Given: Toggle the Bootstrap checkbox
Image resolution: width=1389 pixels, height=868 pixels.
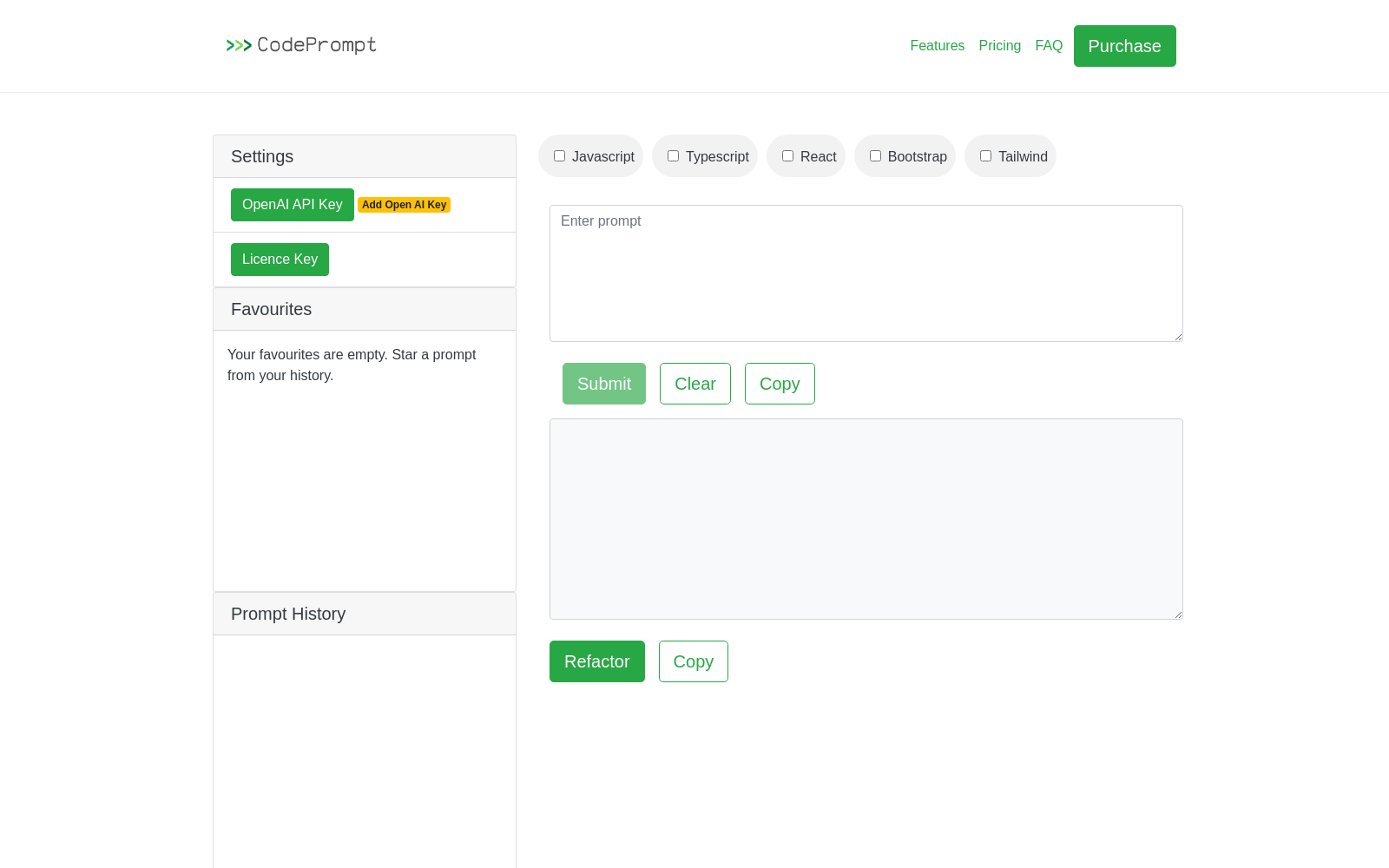Looking at the screenshot, I should pyautogui.click(x=875, y=156).
